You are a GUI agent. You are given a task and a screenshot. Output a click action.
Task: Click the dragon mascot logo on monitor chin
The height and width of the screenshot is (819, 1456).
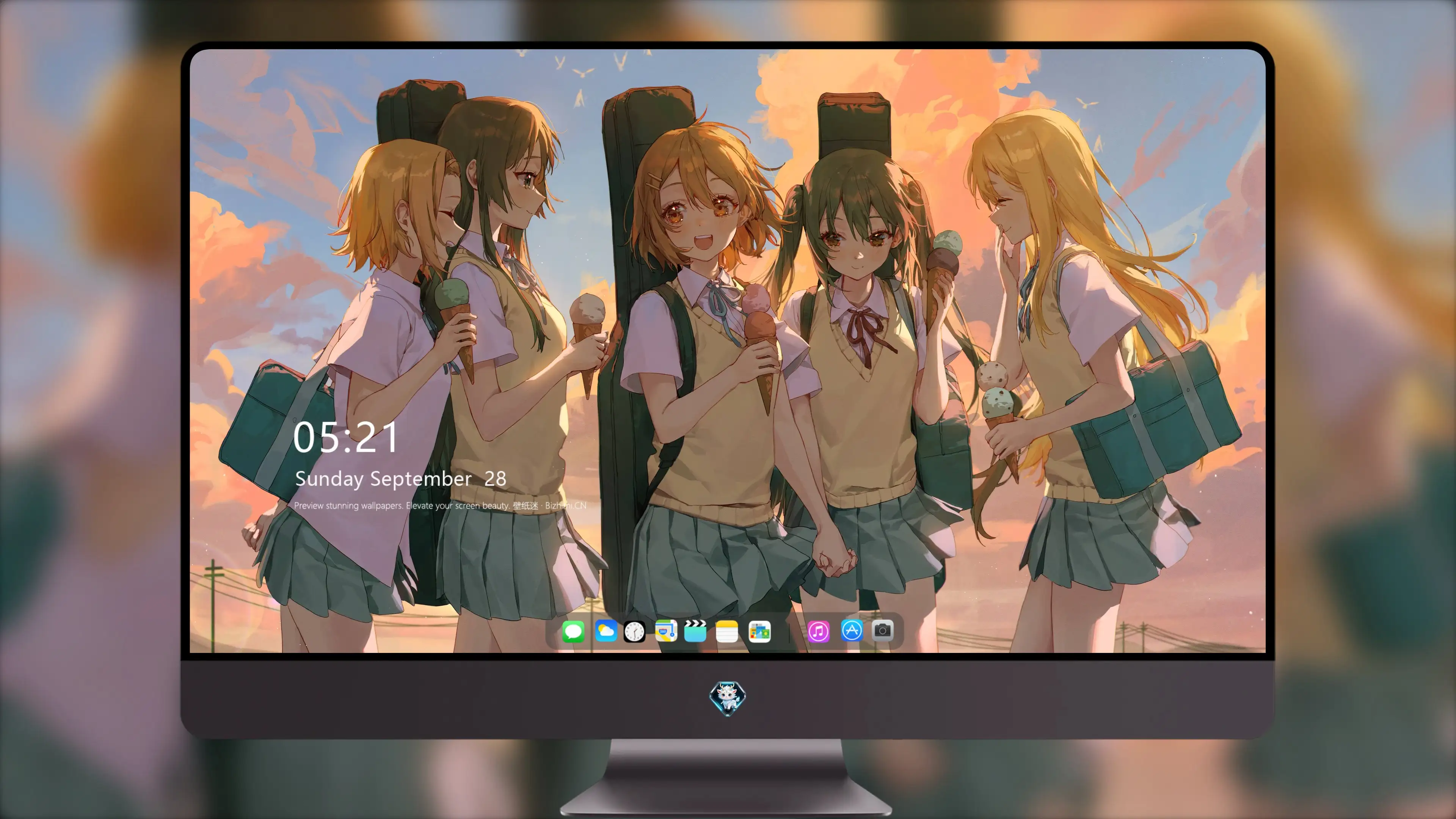(x=728, y=698)
